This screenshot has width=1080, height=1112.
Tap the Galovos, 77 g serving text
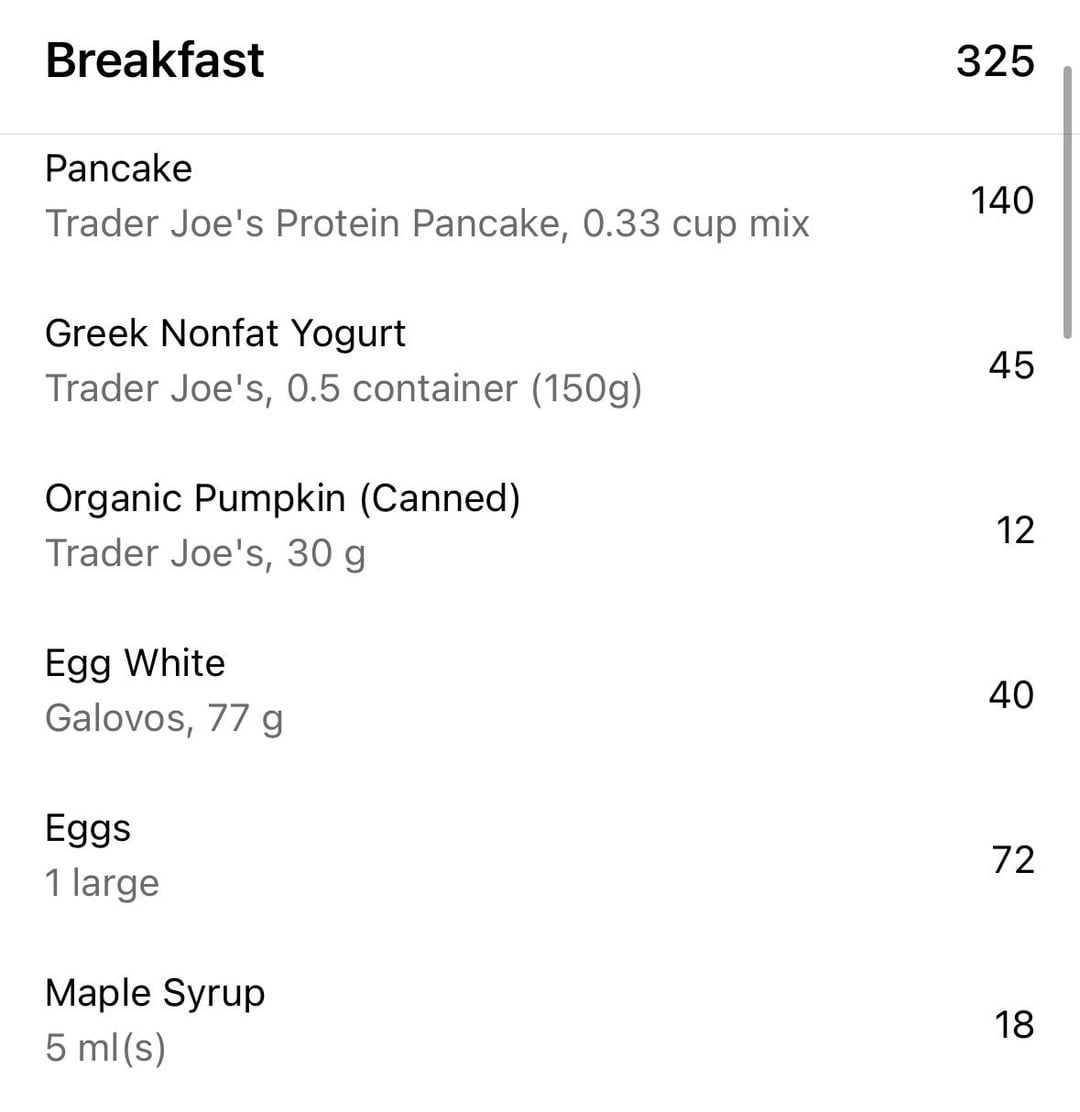pyautogui.click(x=164, y=718)
